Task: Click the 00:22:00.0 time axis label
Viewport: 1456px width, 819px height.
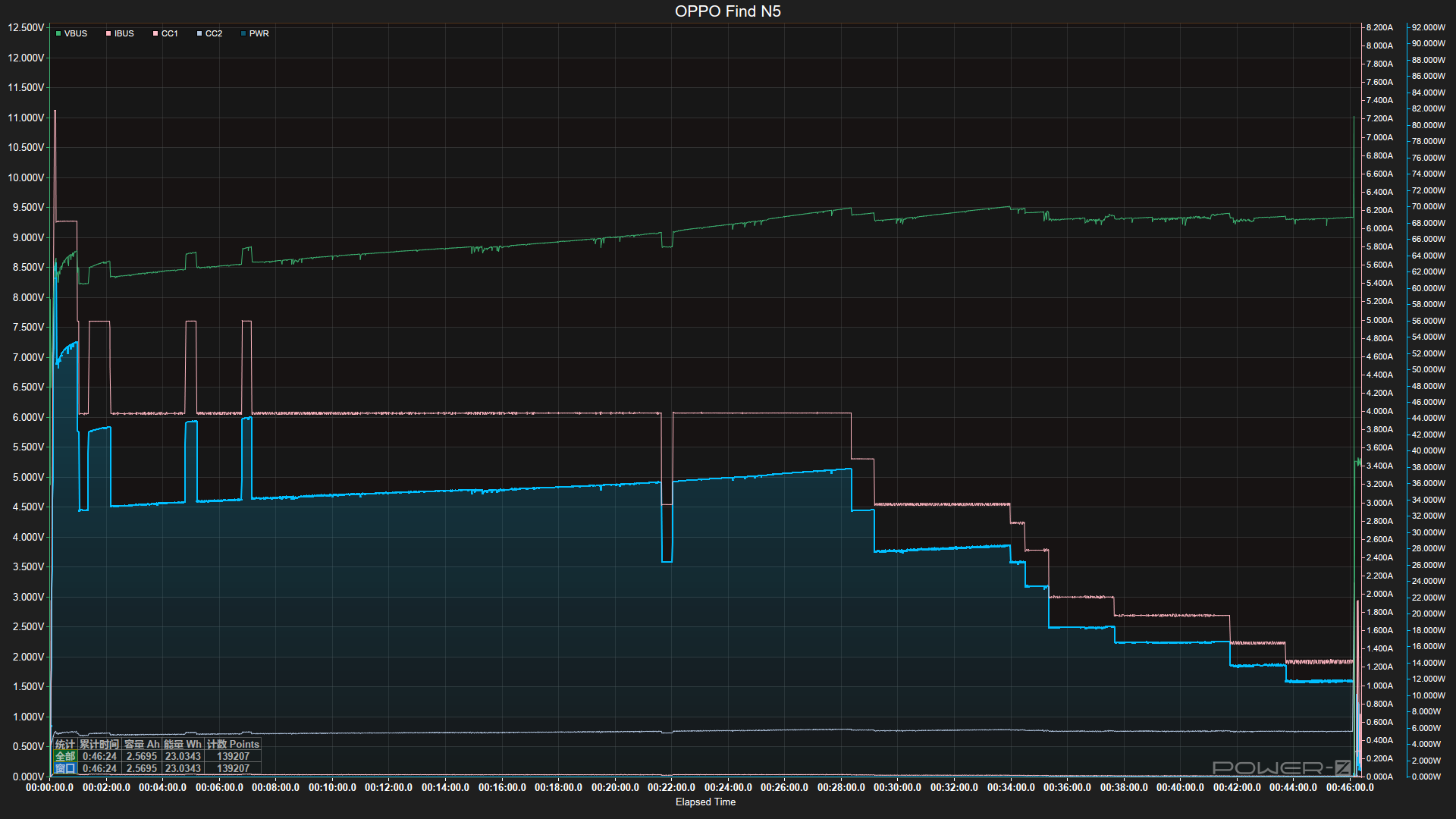Action: pyautogui.click(x=671, y=787)
